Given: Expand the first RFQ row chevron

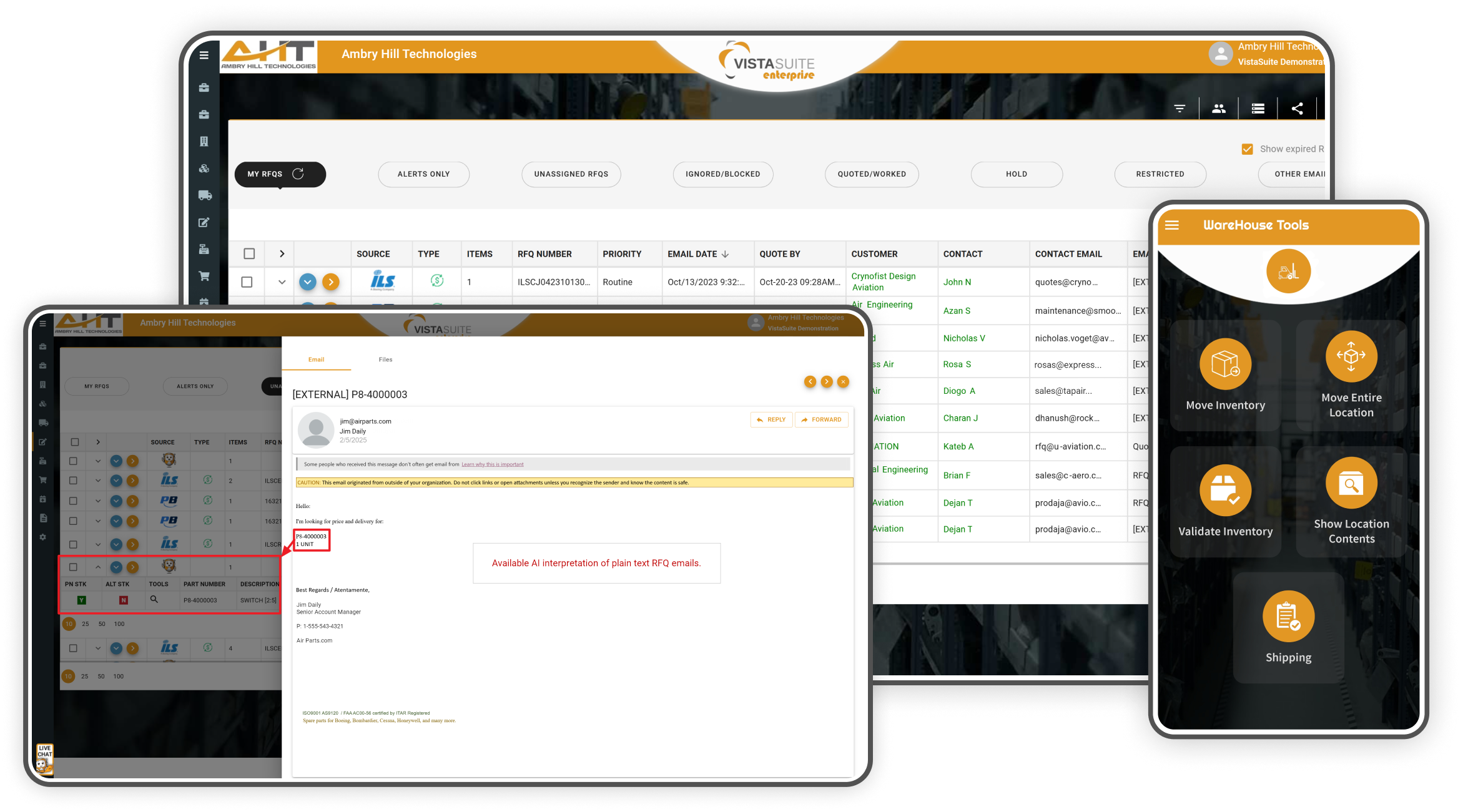Looking at the screenshot, I should click(280, 281).
